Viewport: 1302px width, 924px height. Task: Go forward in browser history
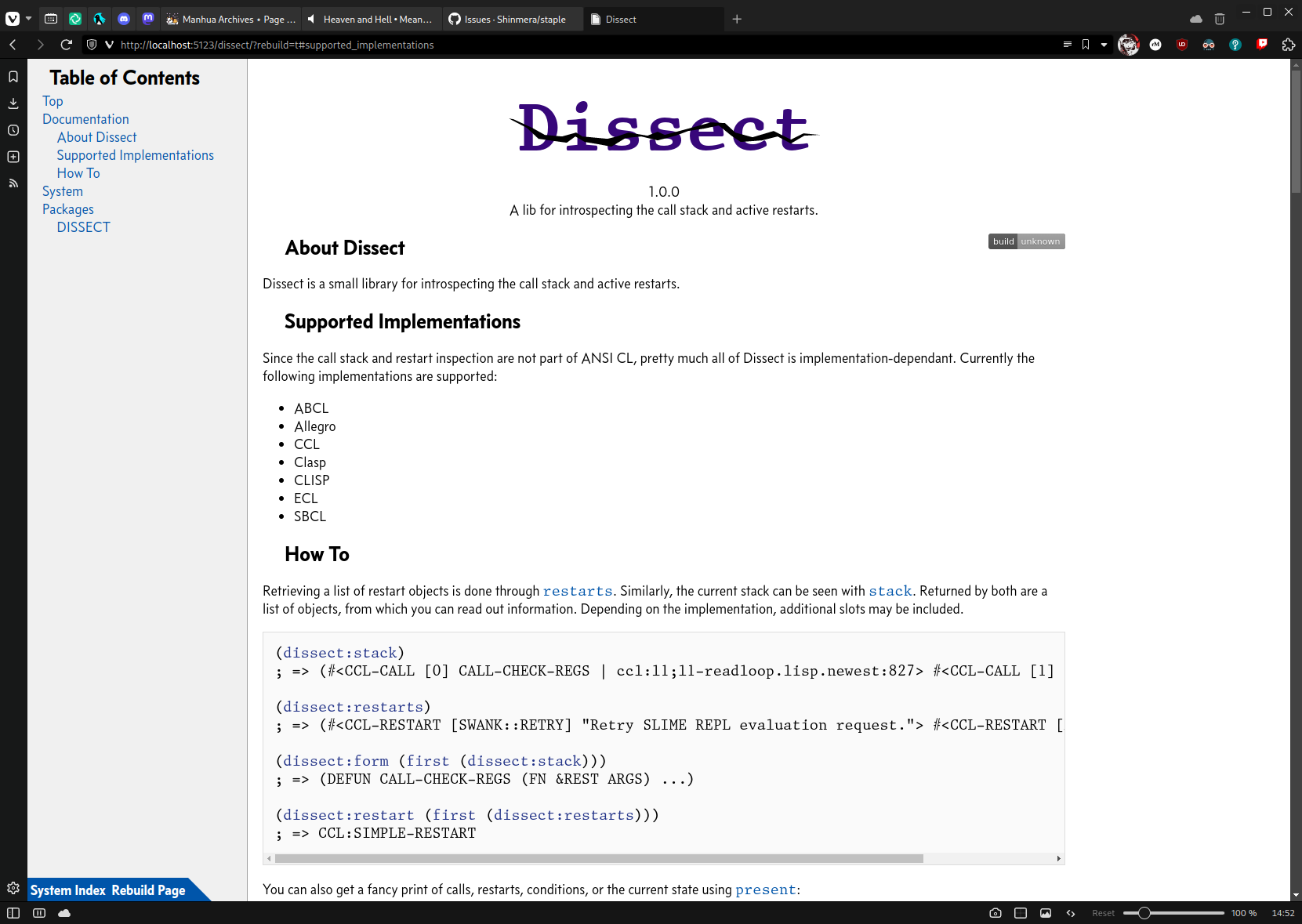tap(40, 45)
